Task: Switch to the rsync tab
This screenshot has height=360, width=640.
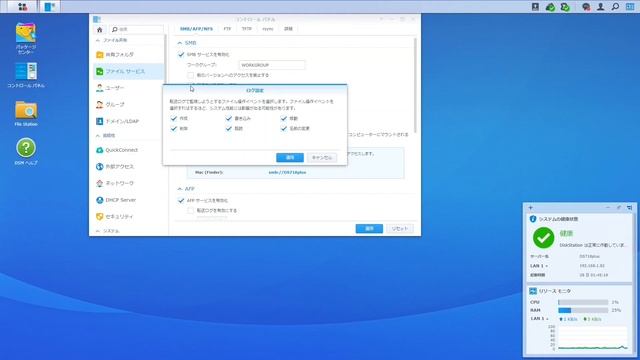Action: [268, 29]
